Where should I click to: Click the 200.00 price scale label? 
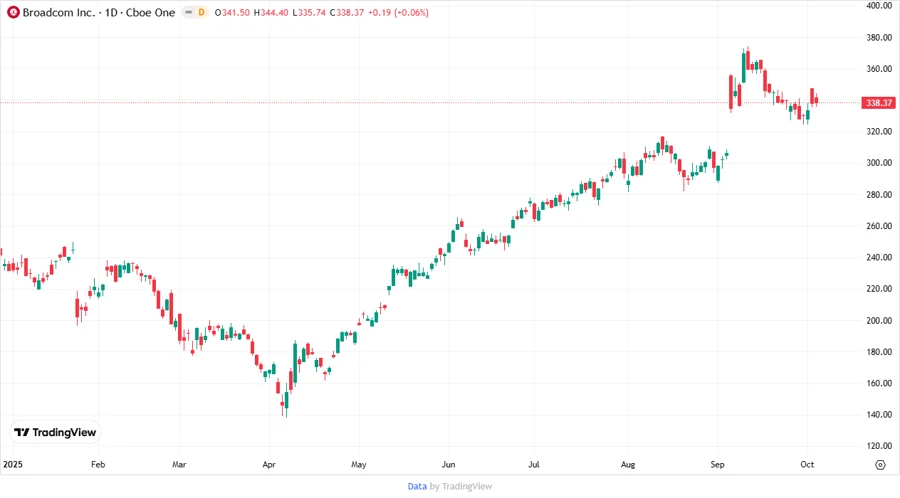[879, 321]
